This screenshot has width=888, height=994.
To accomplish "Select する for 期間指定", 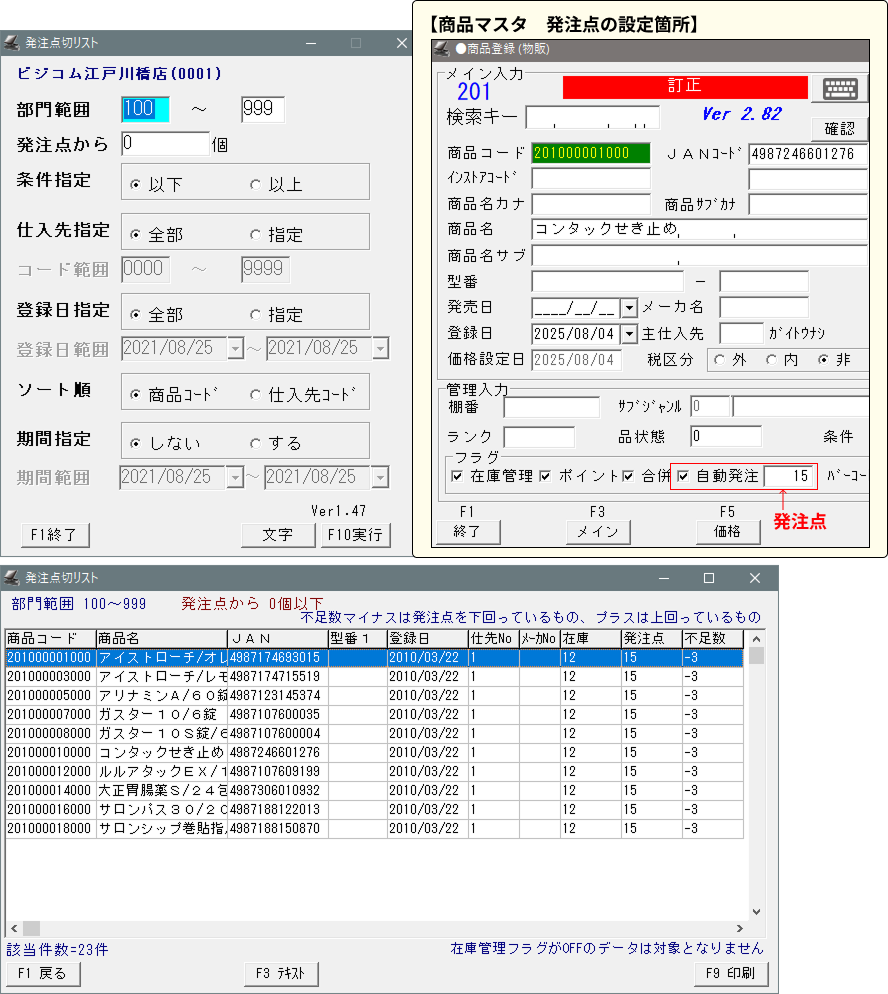I will (x=255, y=443).
